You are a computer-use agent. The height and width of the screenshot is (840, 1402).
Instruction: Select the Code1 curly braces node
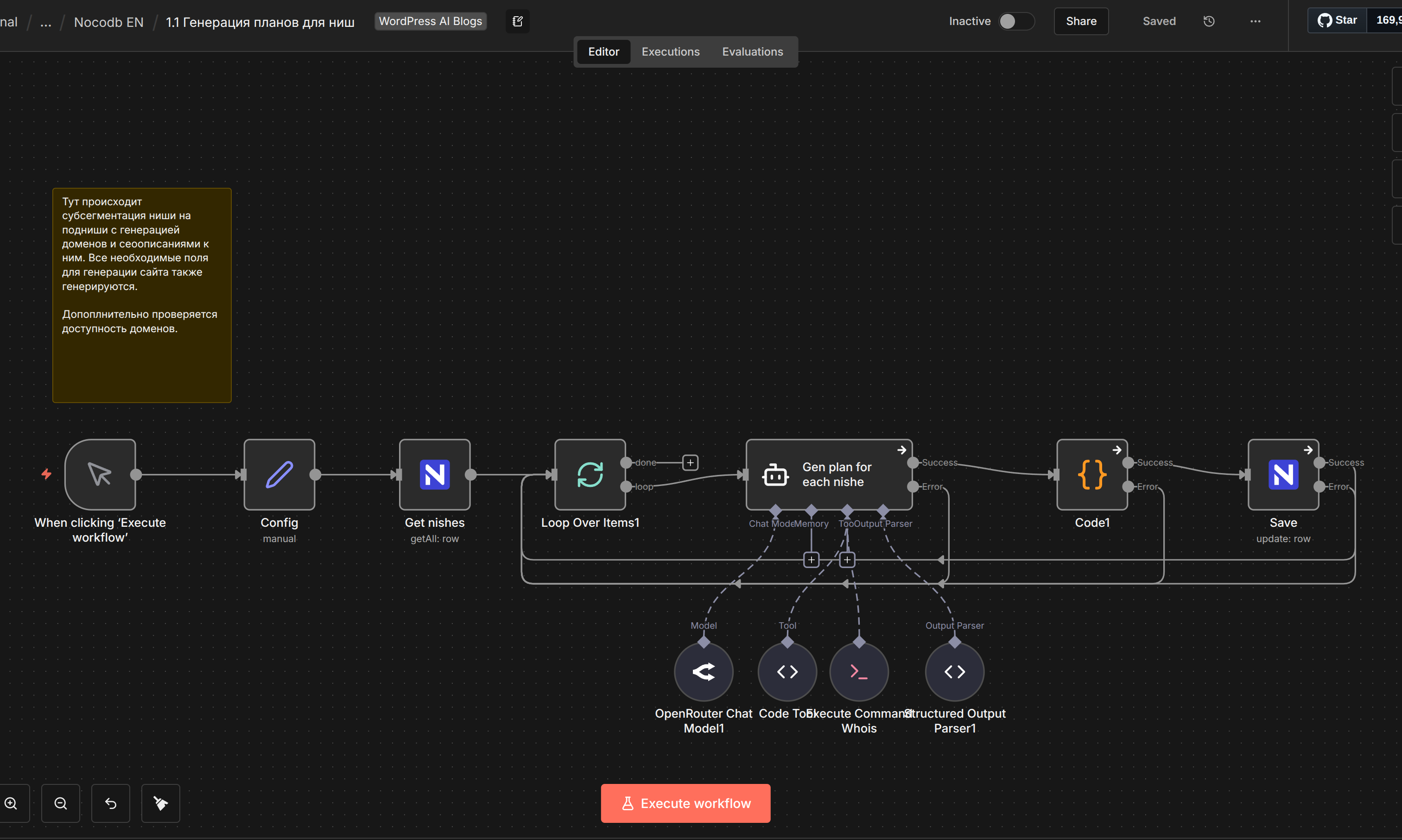[1091, 474]
